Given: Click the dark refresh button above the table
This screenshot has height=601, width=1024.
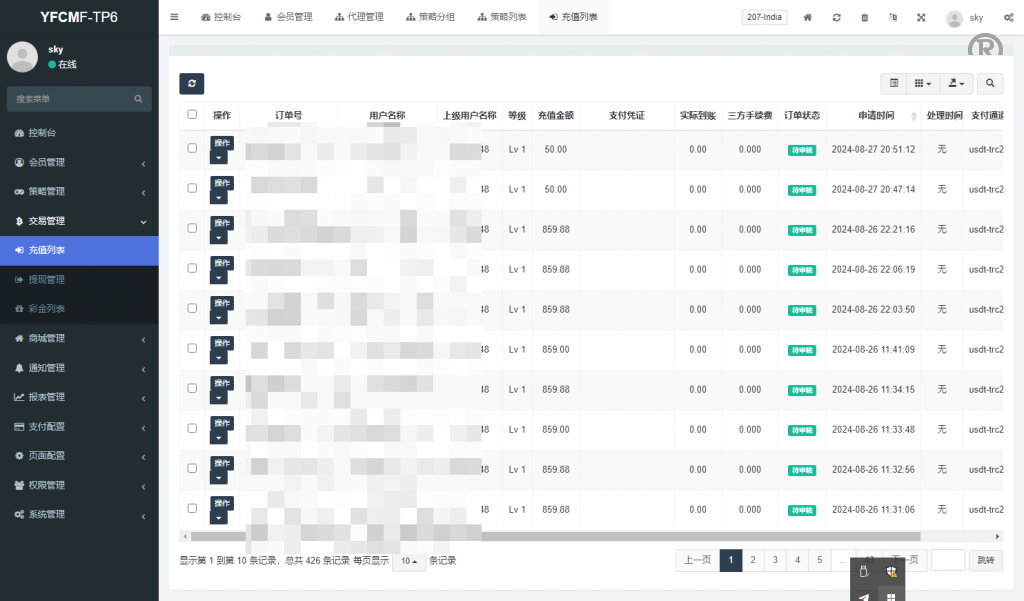Looking at the screenshot, I should 192,84.
